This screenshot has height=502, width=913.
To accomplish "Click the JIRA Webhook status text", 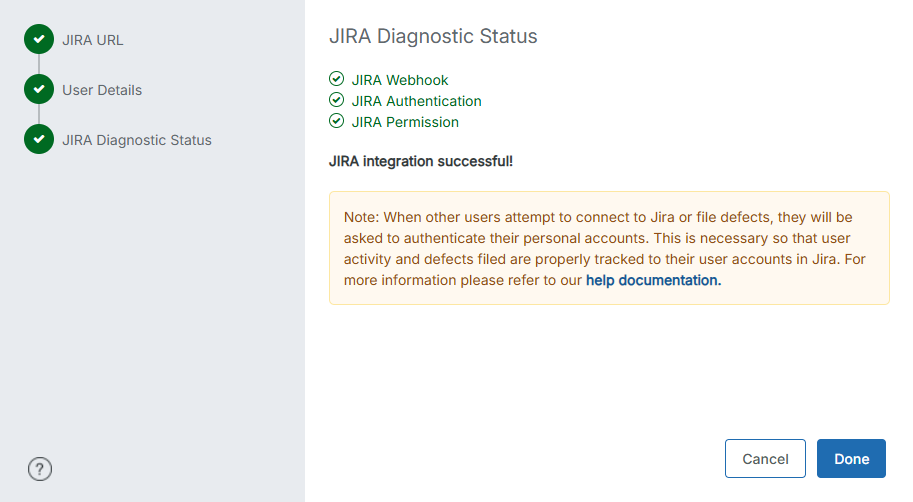I will pos(400,80).
